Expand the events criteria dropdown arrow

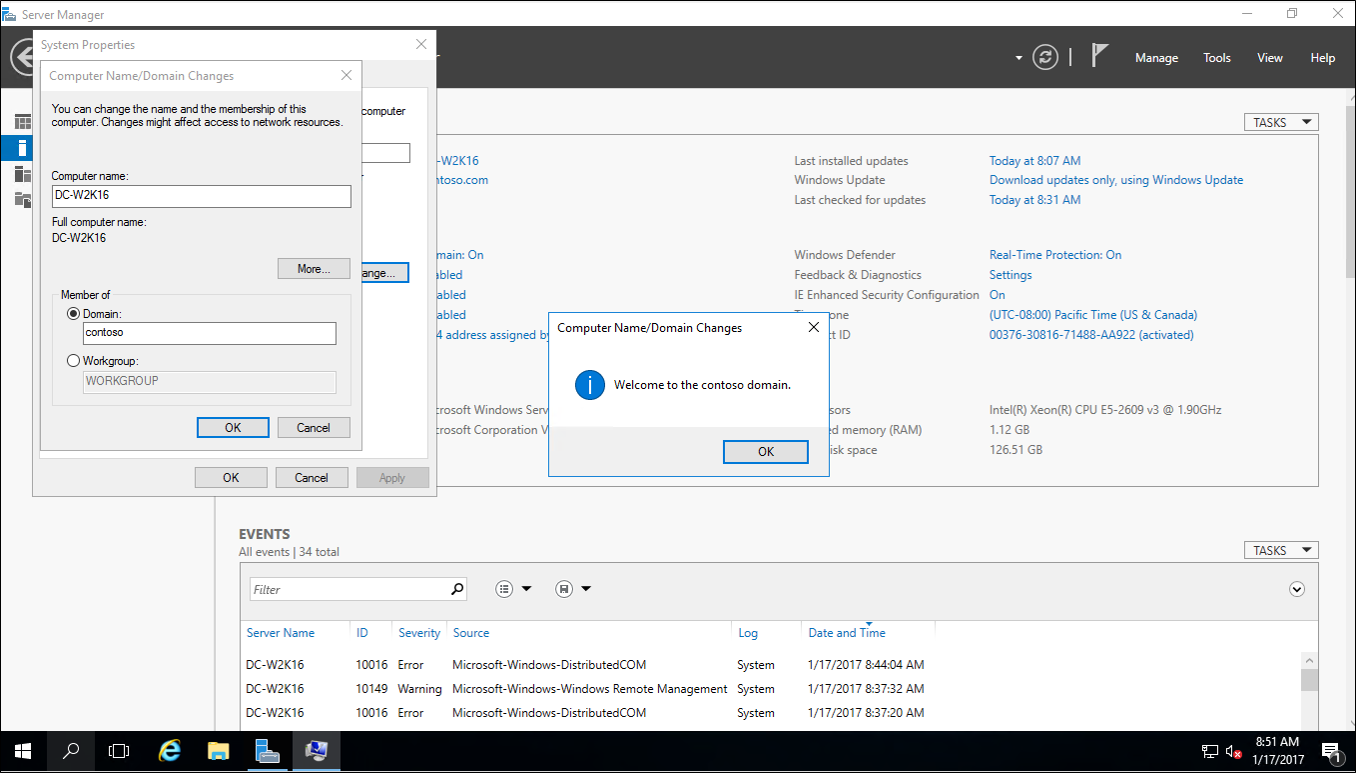527,589
